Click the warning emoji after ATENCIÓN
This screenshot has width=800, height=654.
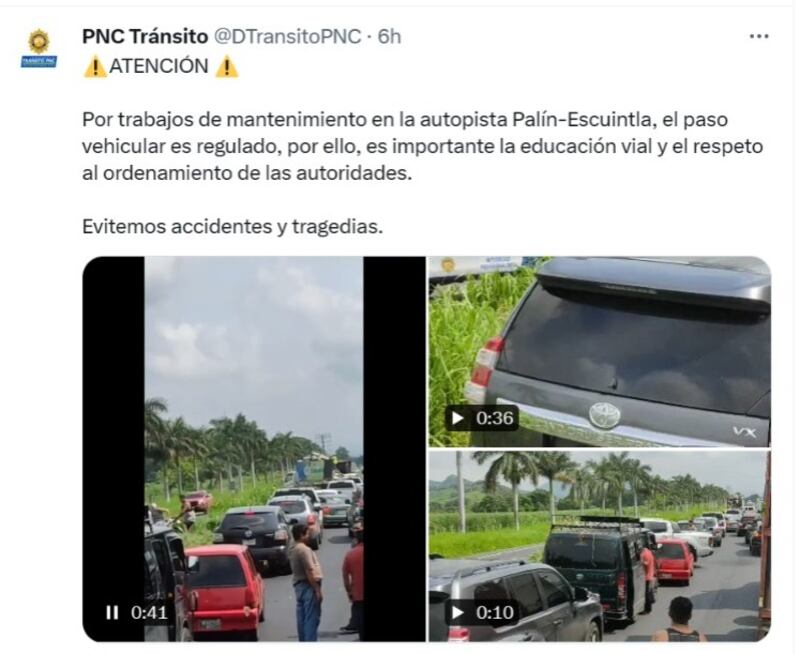point(227,67)
